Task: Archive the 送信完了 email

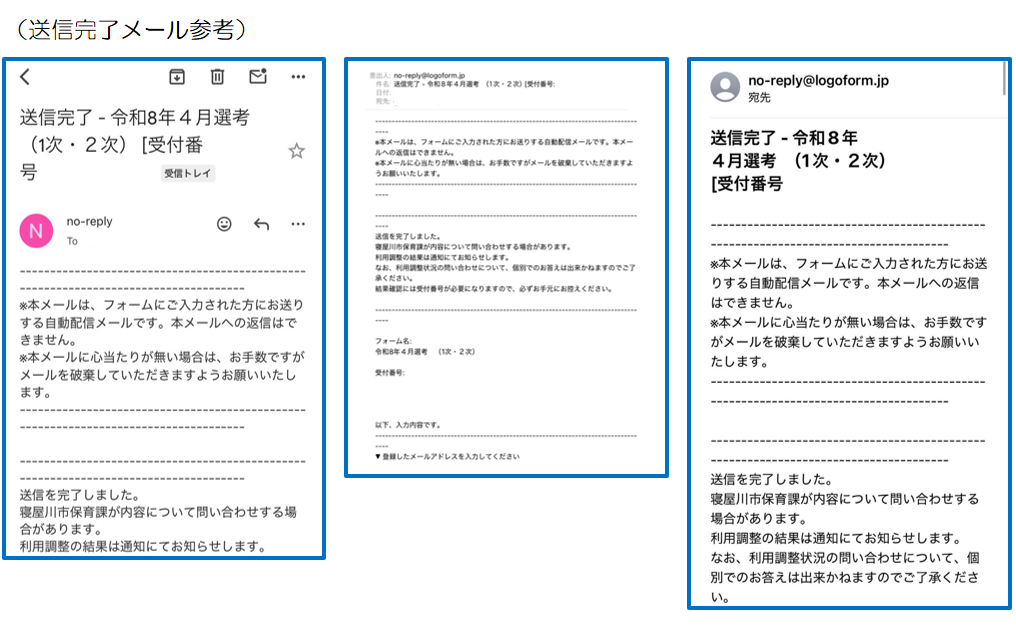Action: click(x=176, y=77)
